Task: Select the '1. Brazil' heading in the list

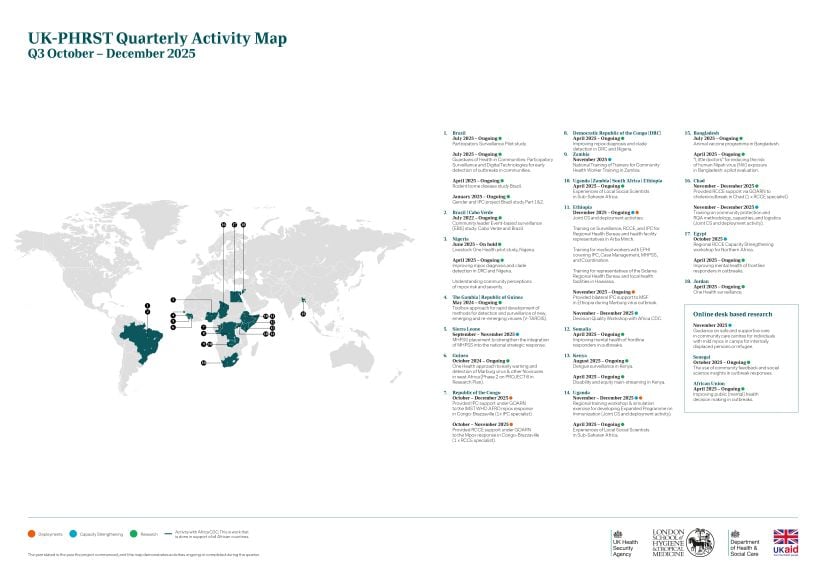Action: click(x=455, y=133)
